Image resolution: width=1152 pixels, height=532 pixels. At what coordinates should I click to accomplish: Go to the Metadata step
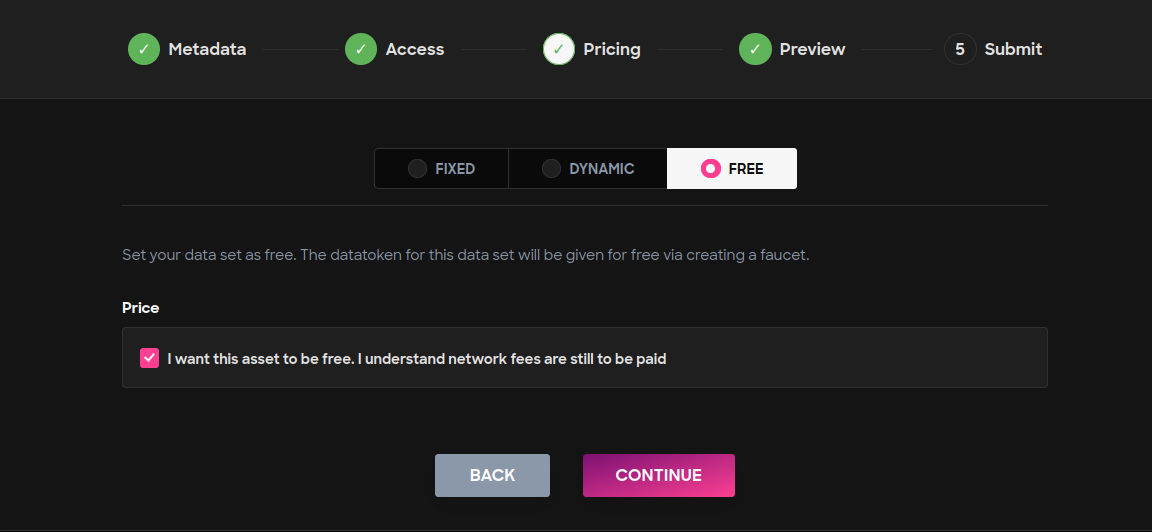207,49
